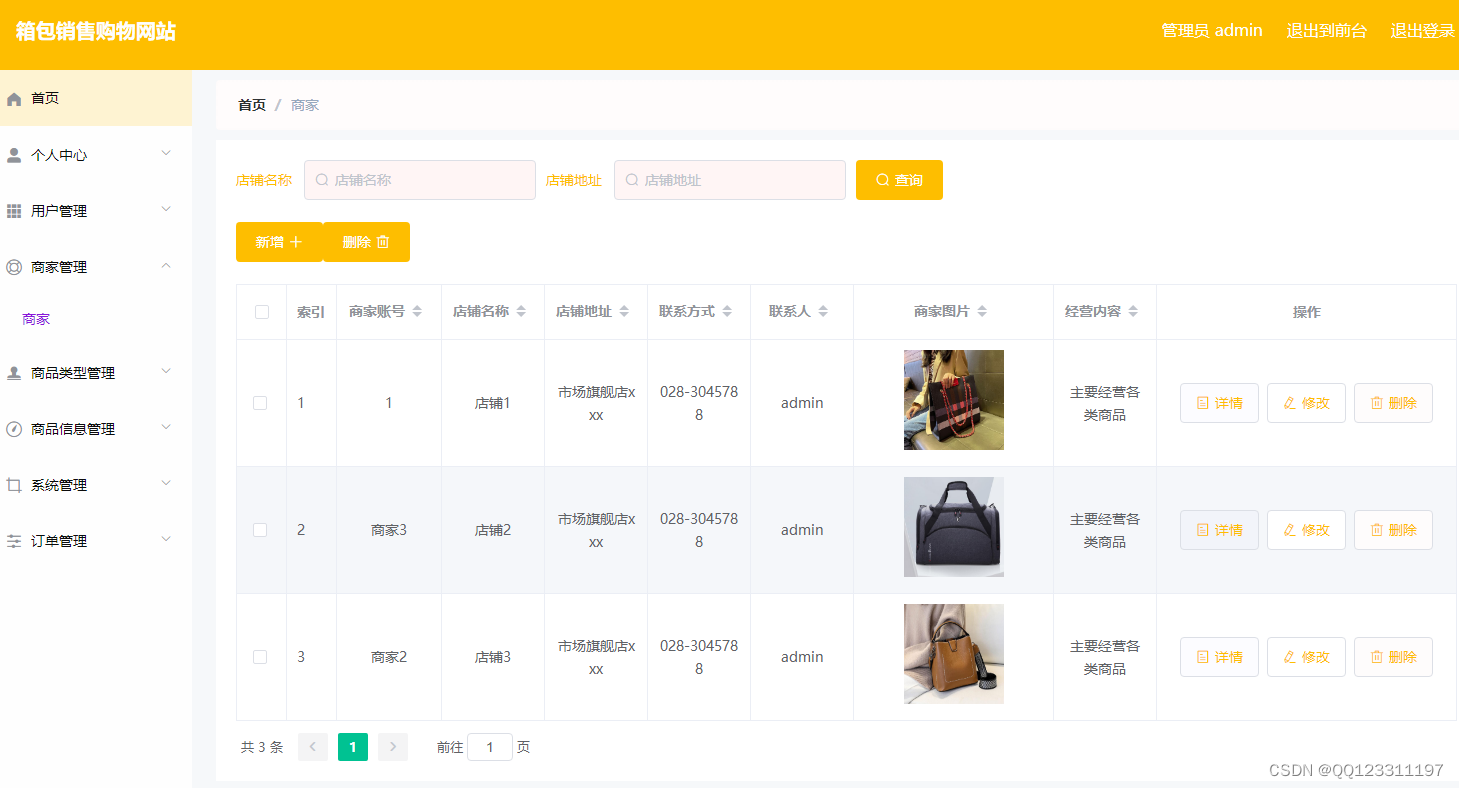Open the 商家 submenu item

(36, 320)
